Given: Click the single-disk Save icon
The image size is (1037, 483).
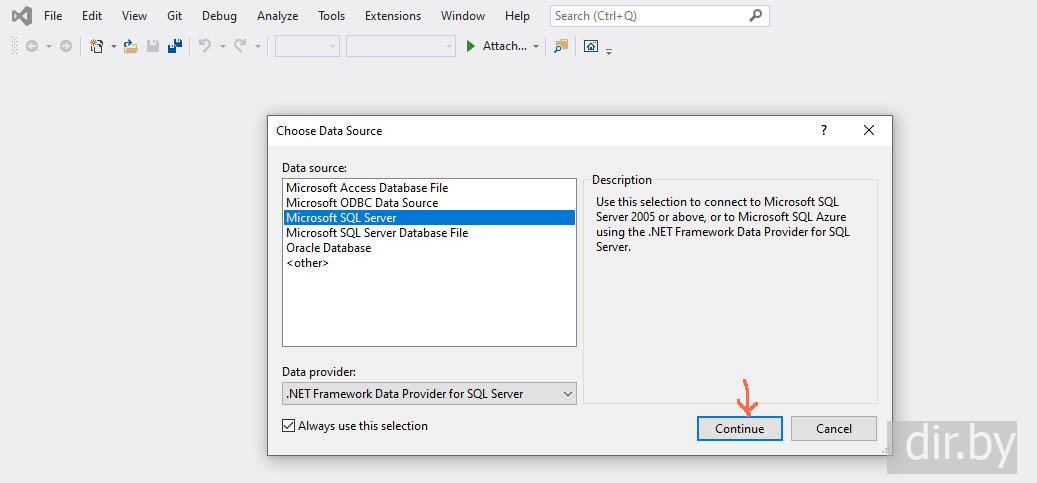Looking at the screenshot, I should pyautogui.click(x=153, y=46).
